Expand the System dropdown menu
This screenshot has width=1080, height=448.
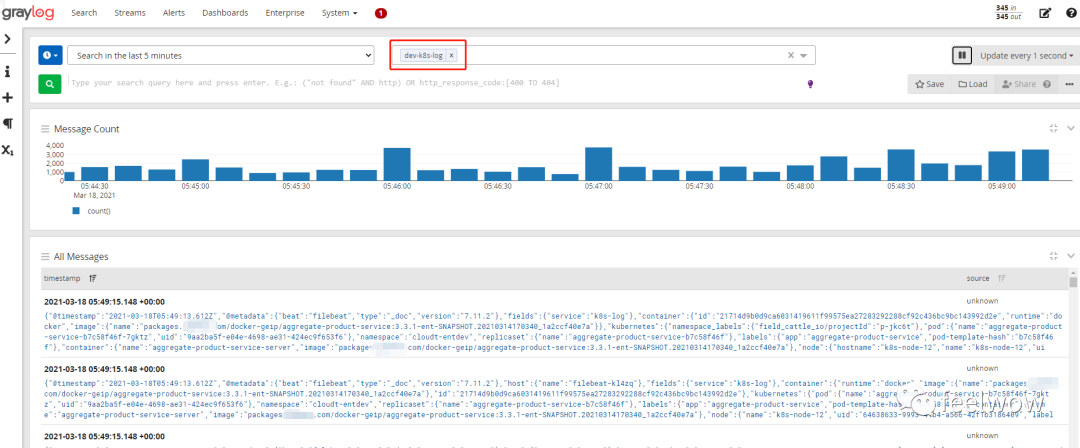click(340, 13)
